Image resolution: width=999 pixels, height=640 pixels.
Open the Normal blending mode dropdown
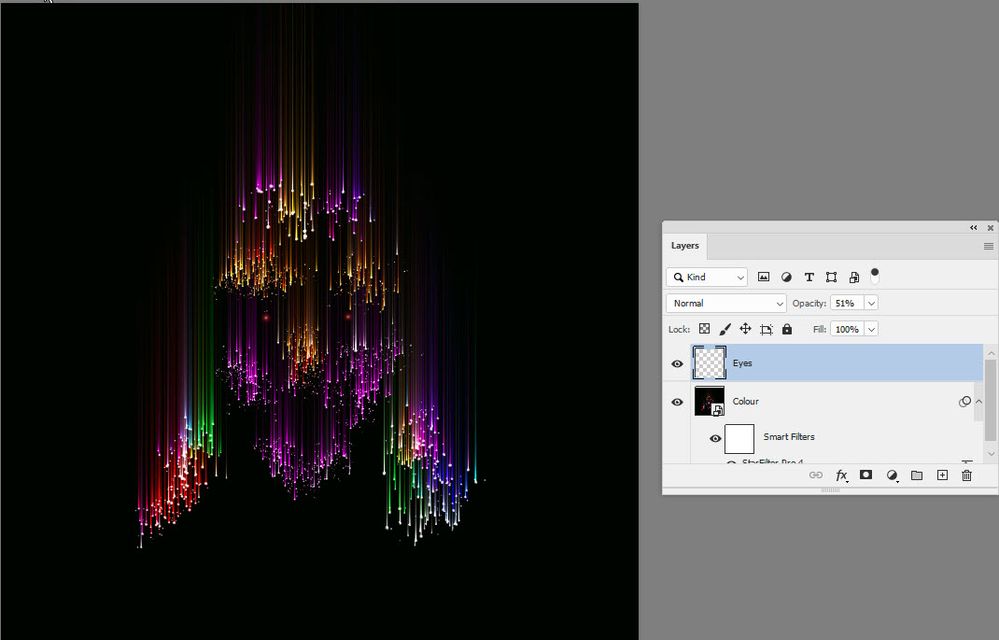726,303
